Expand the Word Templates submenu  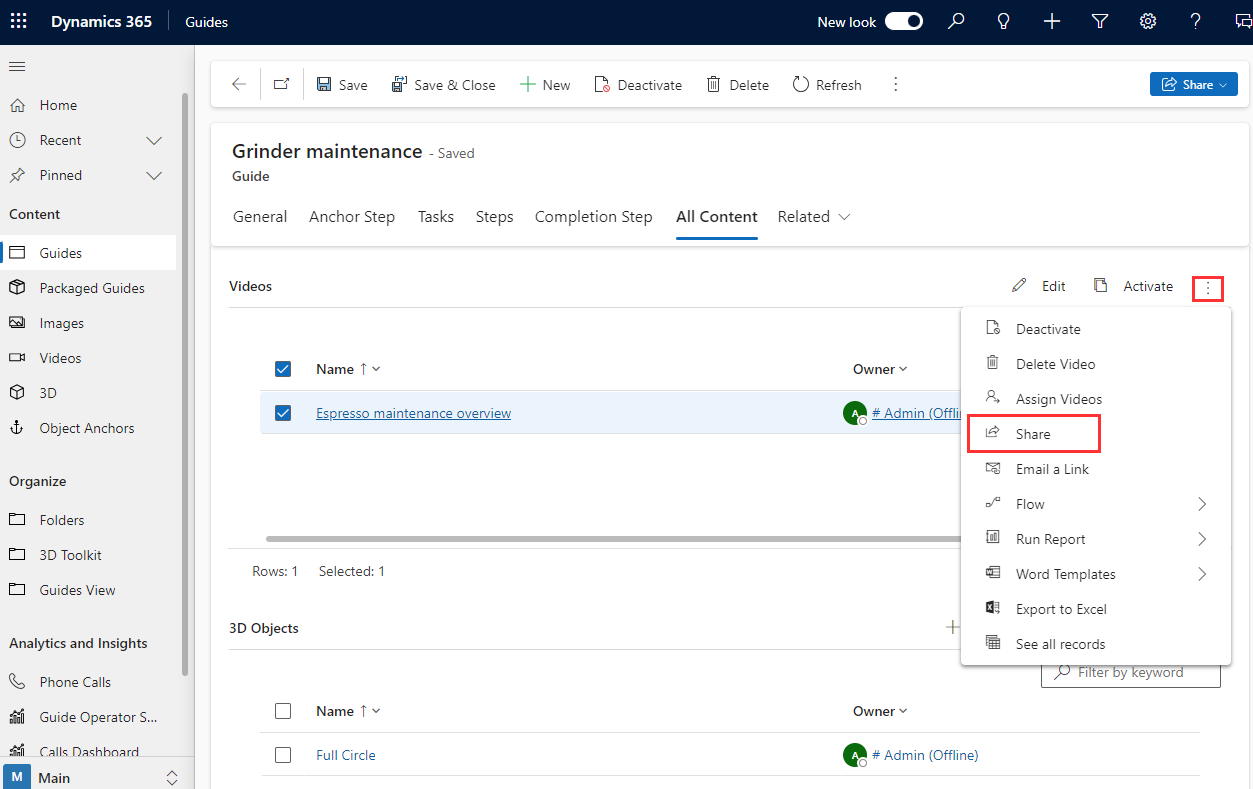[x=1063, y=573]
